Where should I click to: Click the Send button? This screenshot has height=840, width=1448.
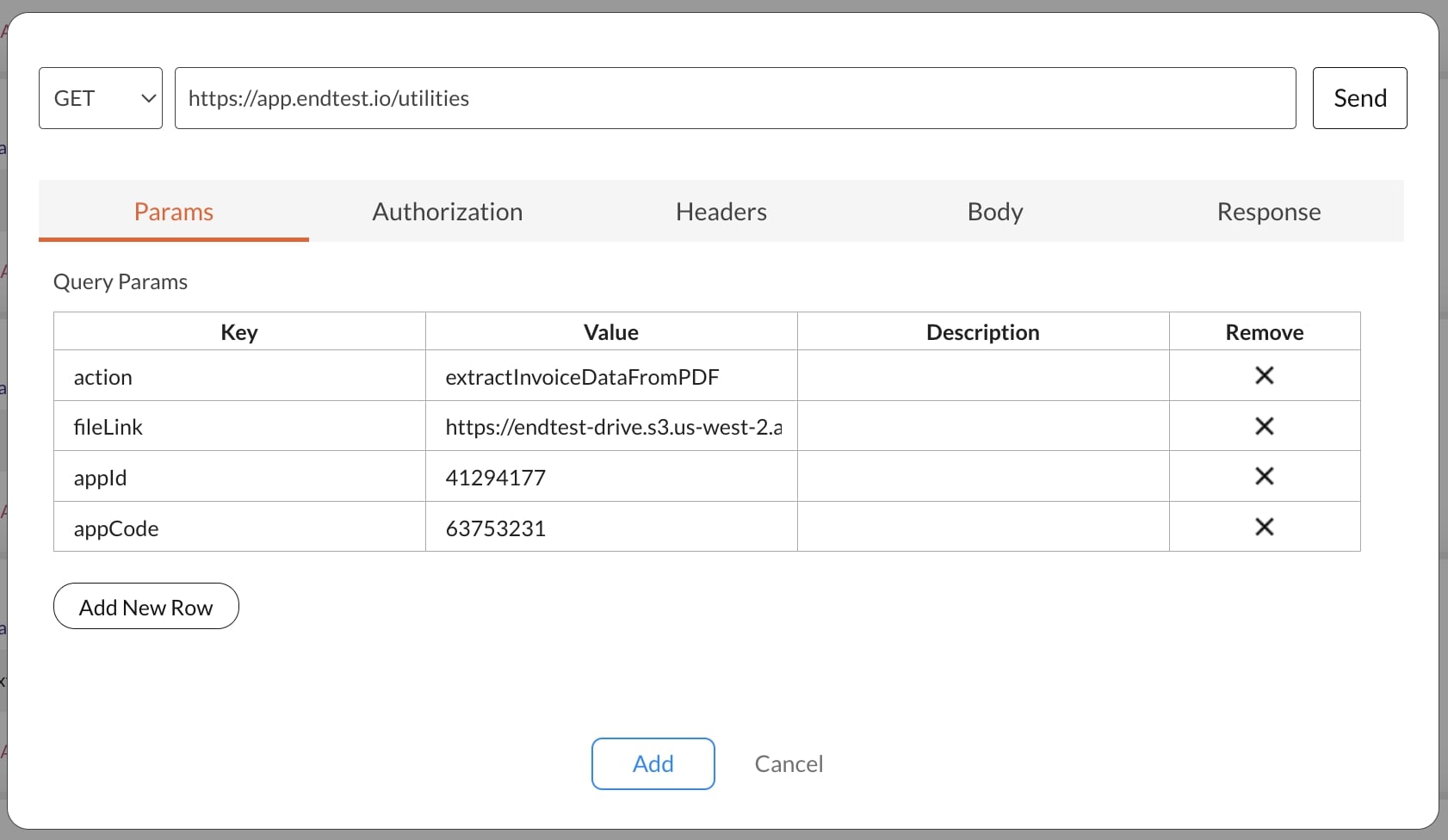coord(1358,97)
